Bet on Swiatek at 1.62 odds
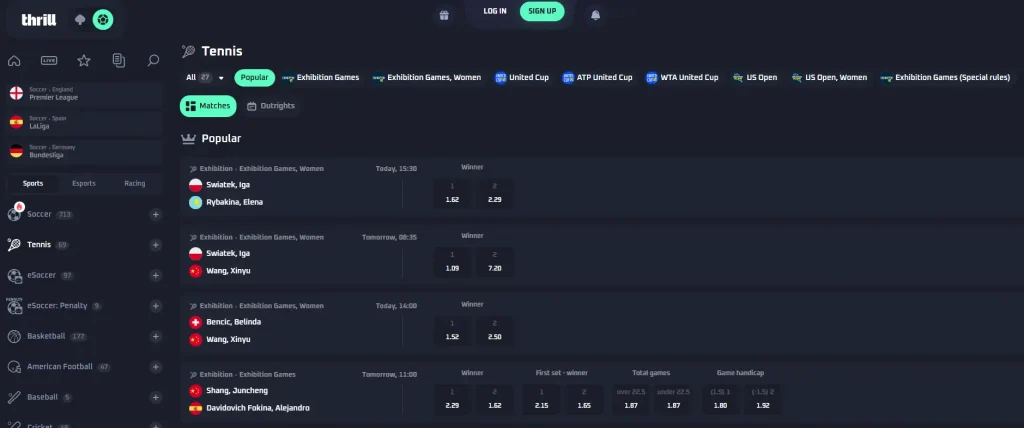 click(452, 193)
